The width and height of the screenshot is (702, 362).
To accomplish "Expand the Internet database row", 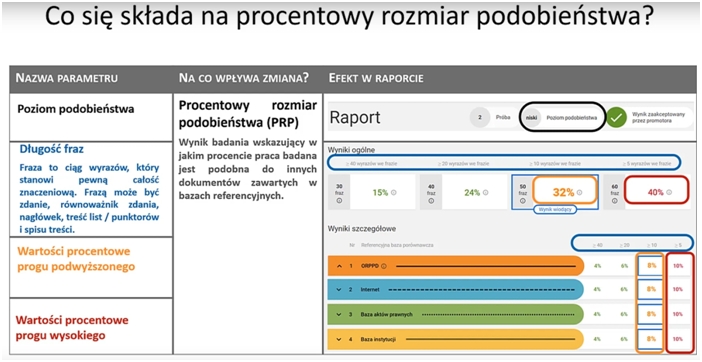I will (x=339, y=290).
